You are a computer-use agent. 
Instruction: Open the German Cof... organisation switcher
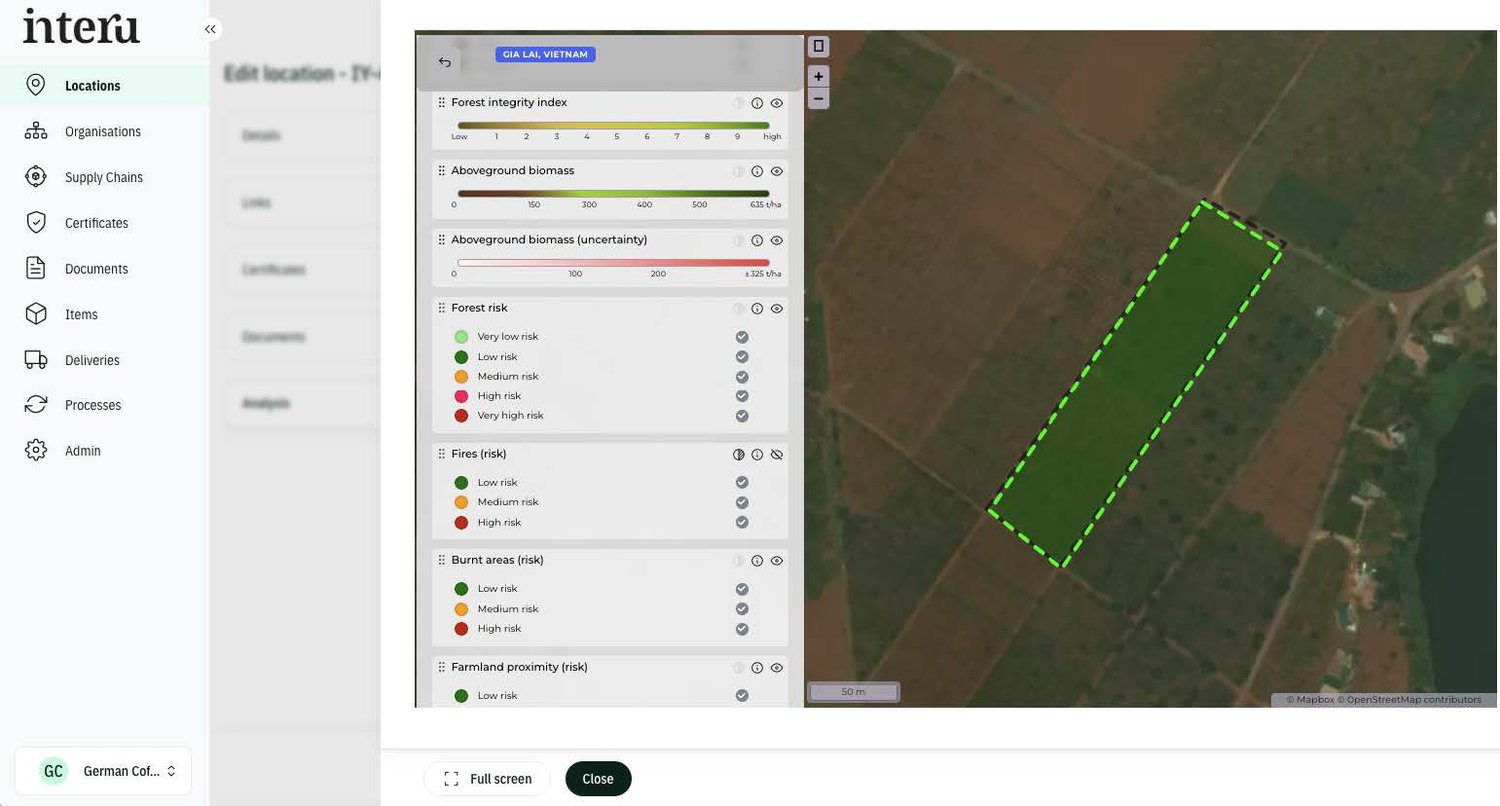click(103, 771)
